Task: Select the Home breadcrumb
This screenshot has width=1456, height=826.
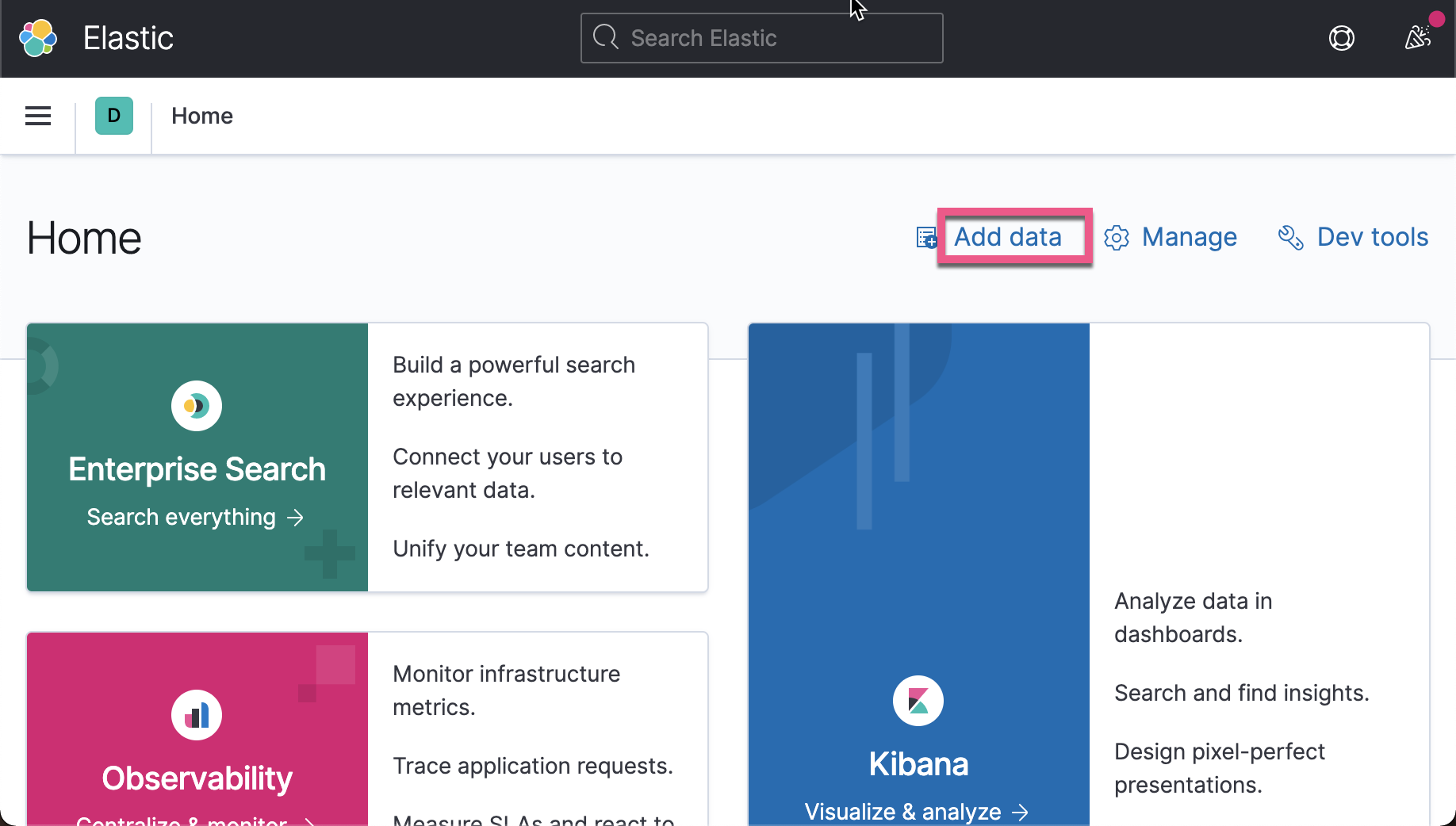Action: click(x=201, y=116)
